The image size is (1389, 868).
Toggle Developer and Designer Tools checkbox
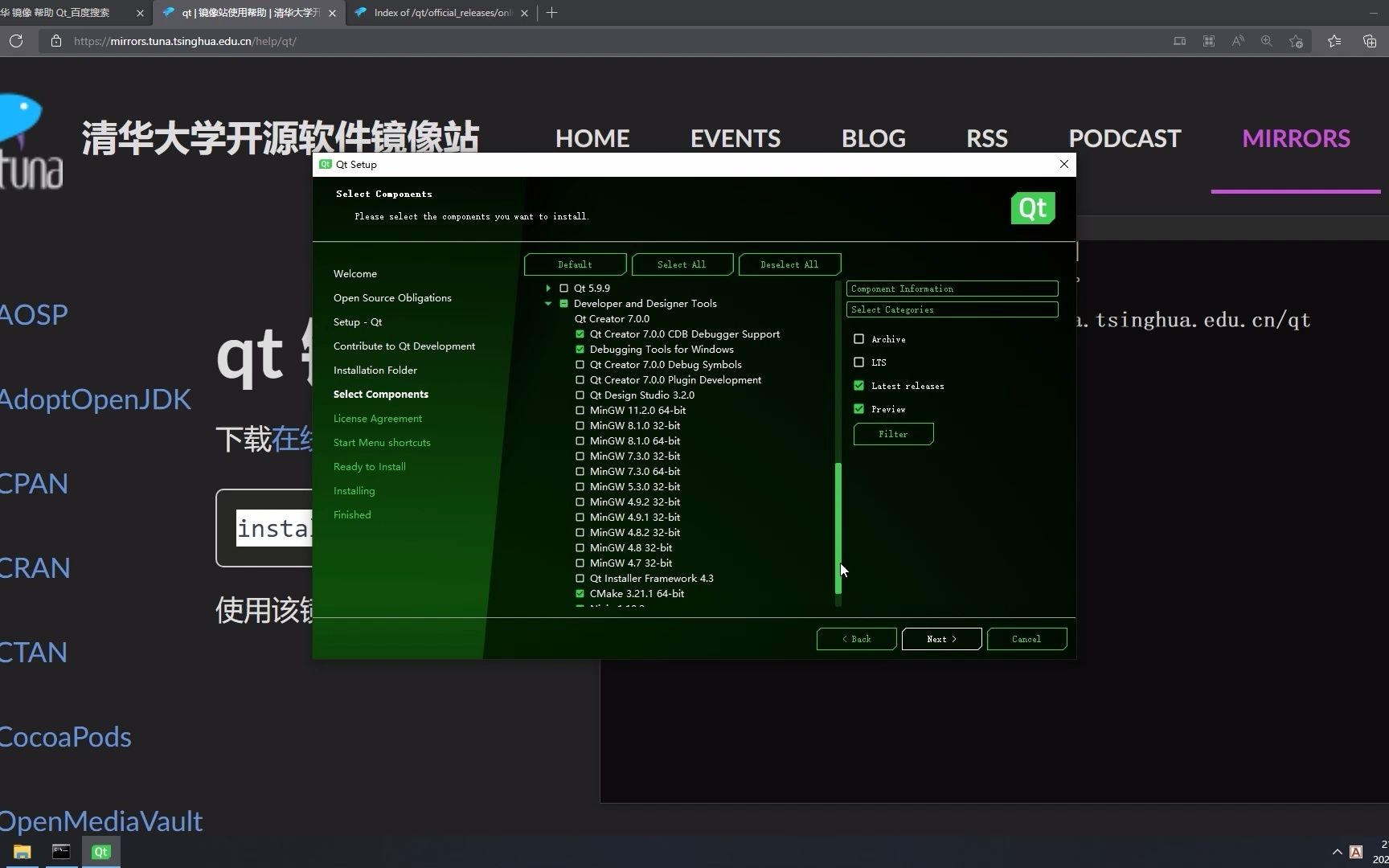(x=563, y=303)
